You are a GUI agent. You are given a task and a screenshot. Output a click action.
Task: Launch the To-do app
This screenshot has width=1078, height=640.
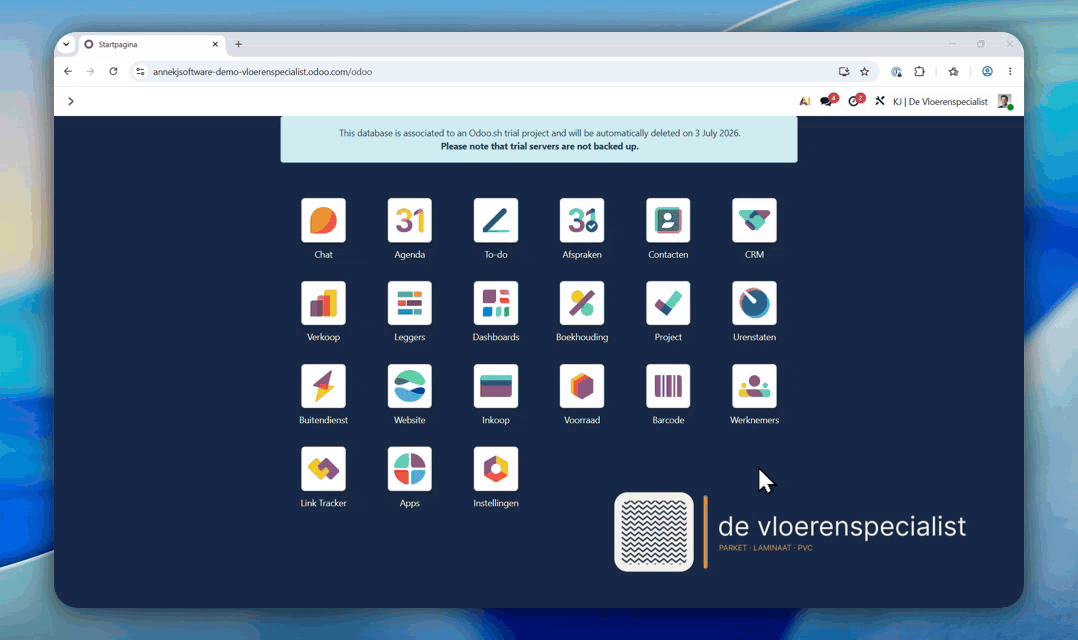tap(496, 221)
